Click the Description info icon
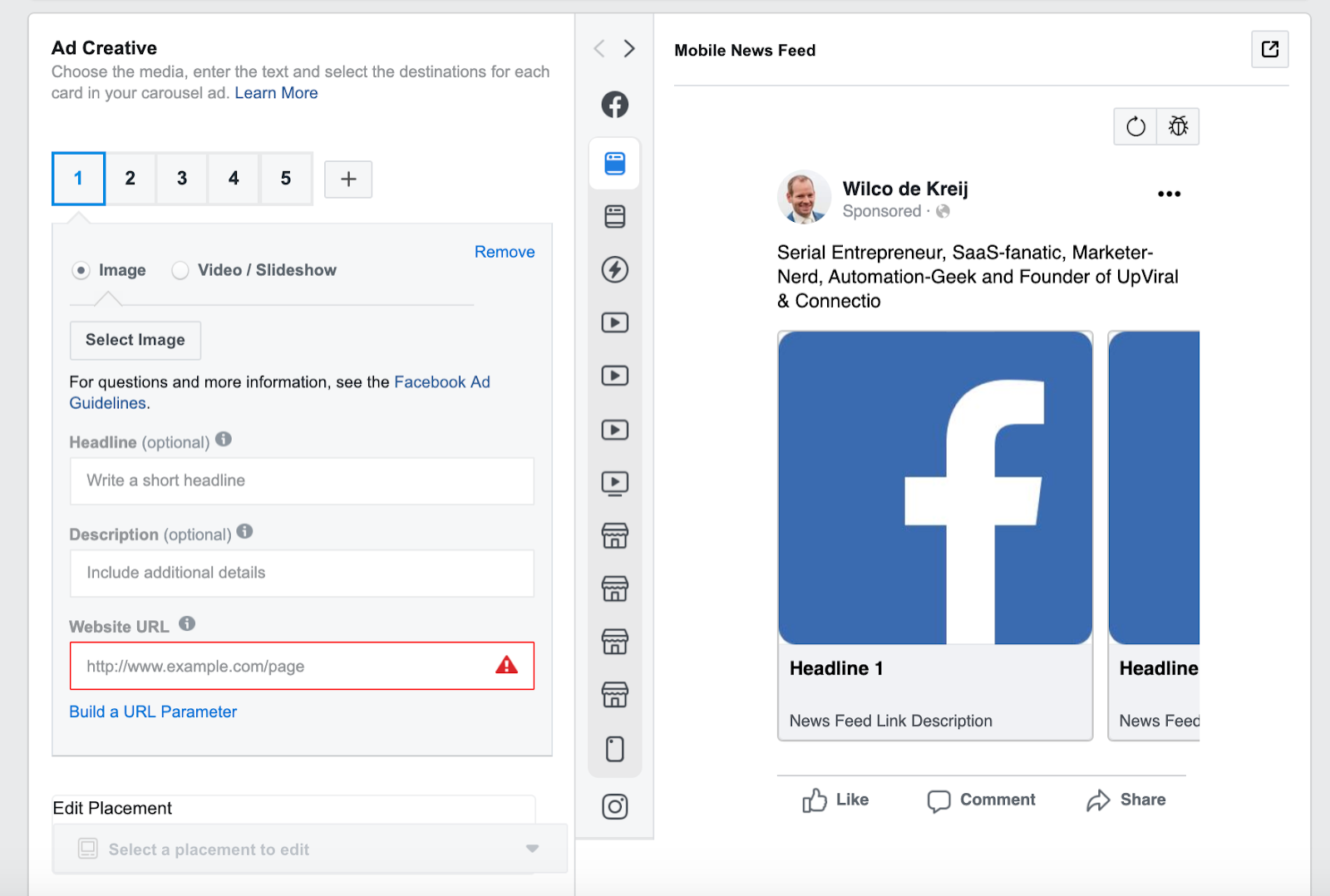The width and height of the screenshot is (1330, 896). [x=244, y=531]
